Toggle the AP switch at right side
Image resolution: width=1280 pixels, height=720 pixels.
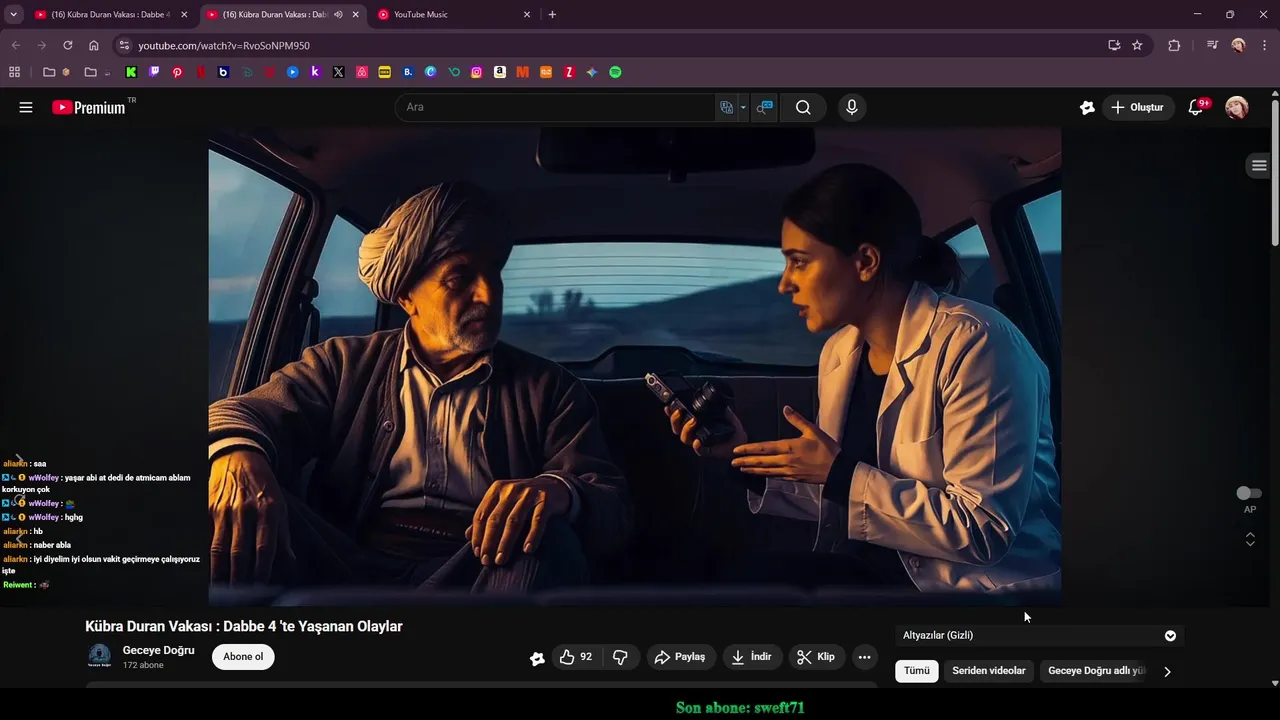point(1249,493)
